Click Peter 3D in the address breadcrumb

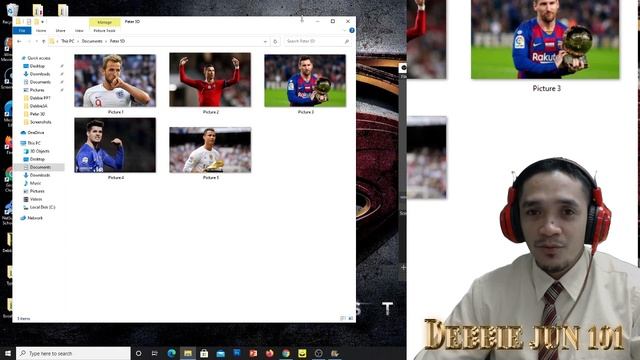pos(117,41)
